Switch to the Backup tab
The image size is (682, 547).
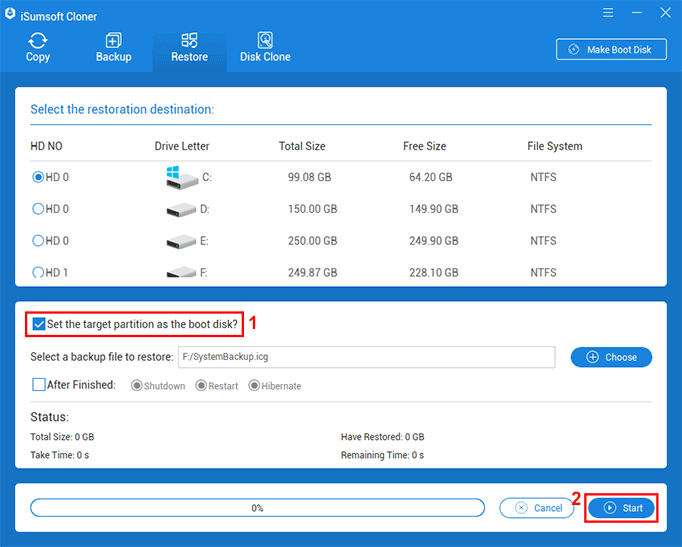click(114, 47)
